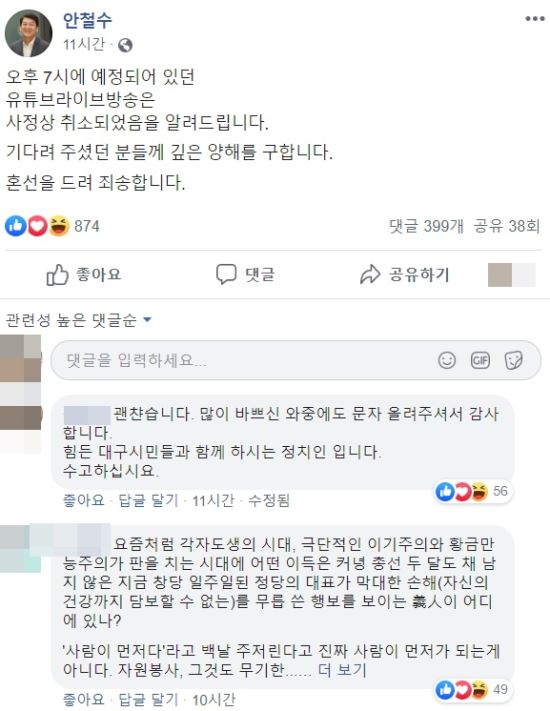
Task: Click the heart reaction icon under post
Action: click(38, 225)
